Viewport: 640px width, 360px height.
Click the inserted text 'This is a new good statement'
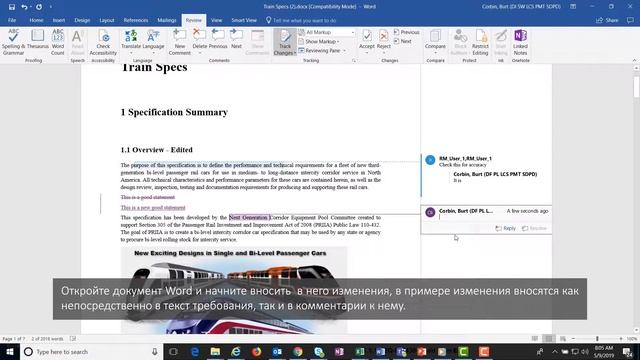pos(153,208)
